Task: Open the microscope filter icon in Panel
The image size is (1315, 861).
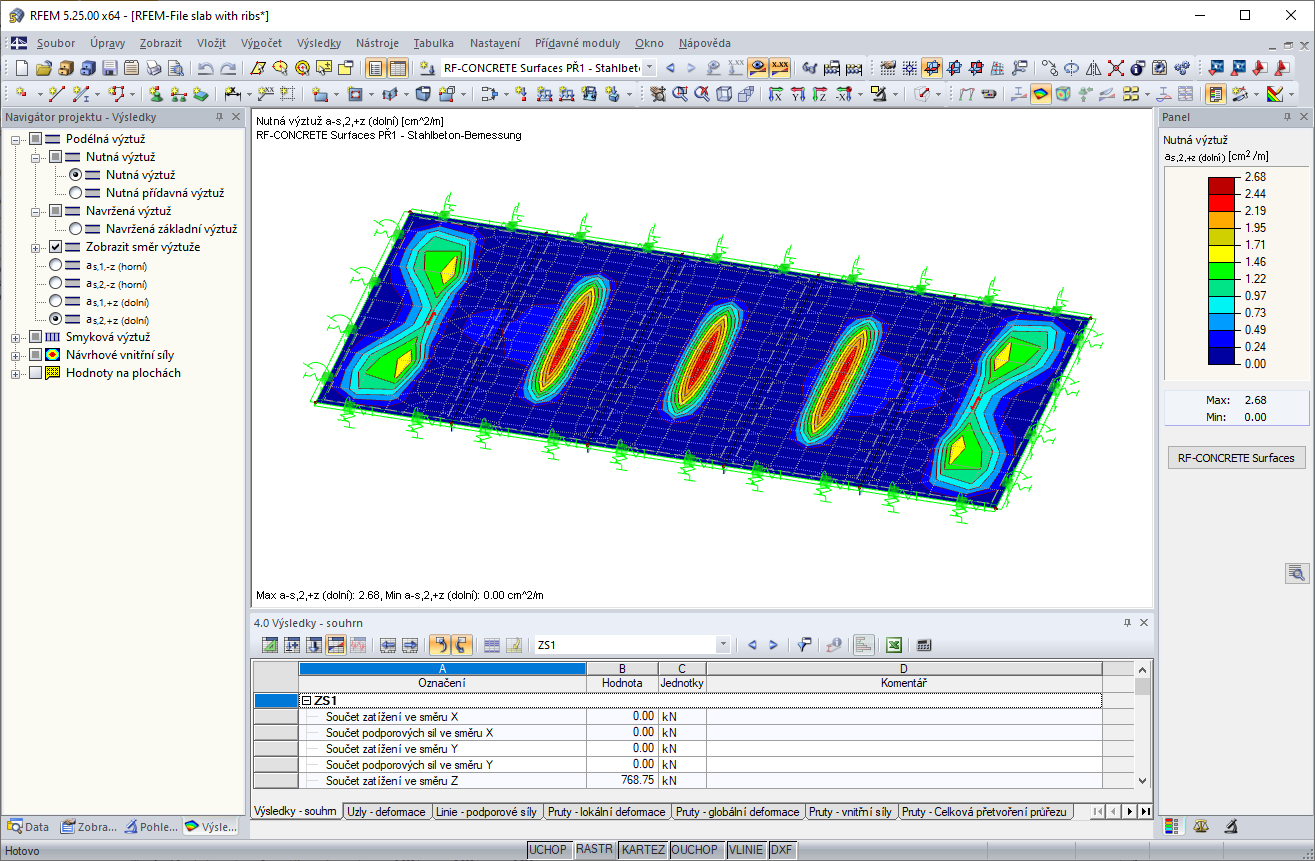Action: coord(1231,827)
